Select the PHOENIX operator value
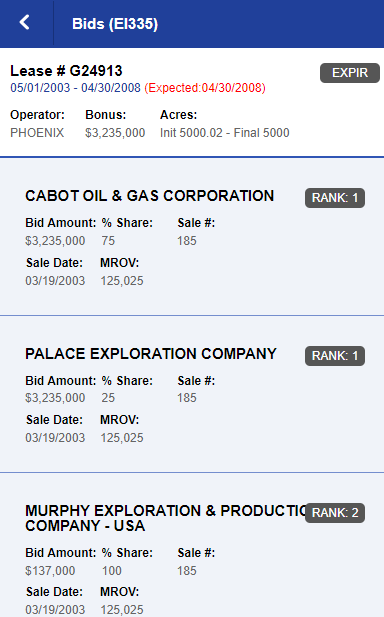 37,133
